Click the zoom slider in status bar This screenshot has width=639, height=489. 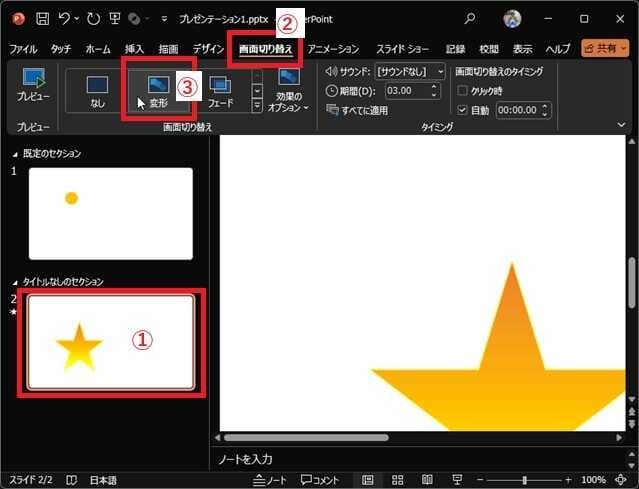[525, 480]
